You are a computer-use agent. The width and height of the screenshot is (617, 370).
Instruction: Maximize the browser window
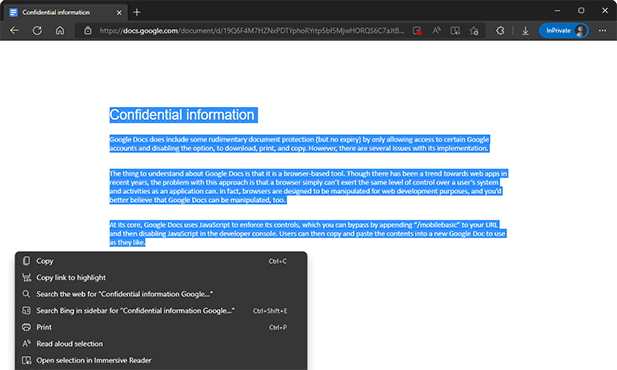[x=581, y=11]
